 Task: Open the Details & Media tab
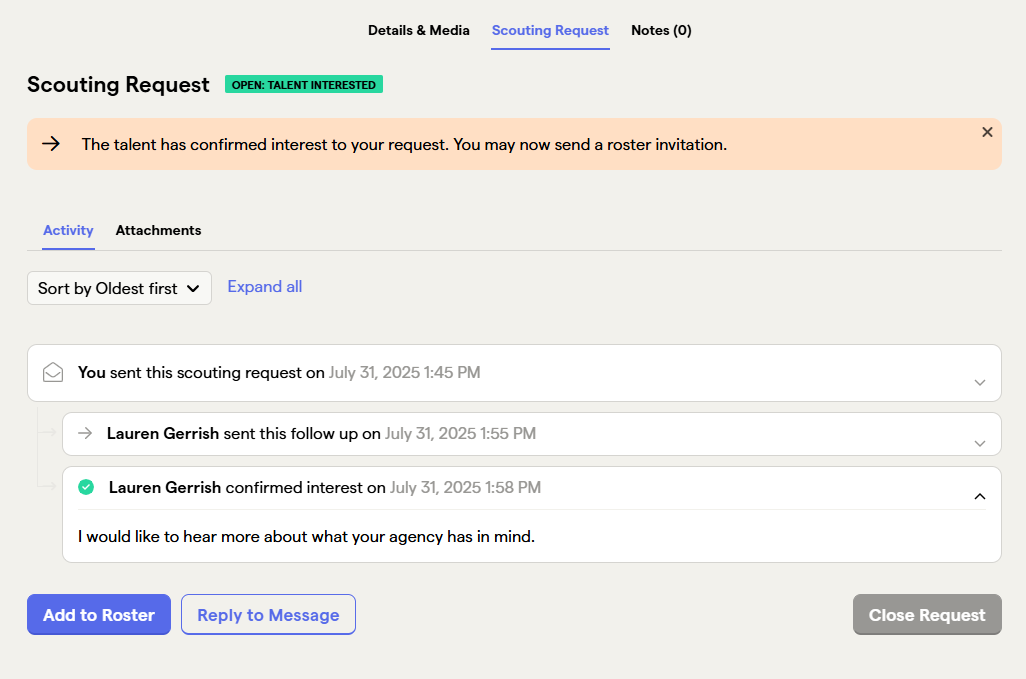[x=418, y=30]
